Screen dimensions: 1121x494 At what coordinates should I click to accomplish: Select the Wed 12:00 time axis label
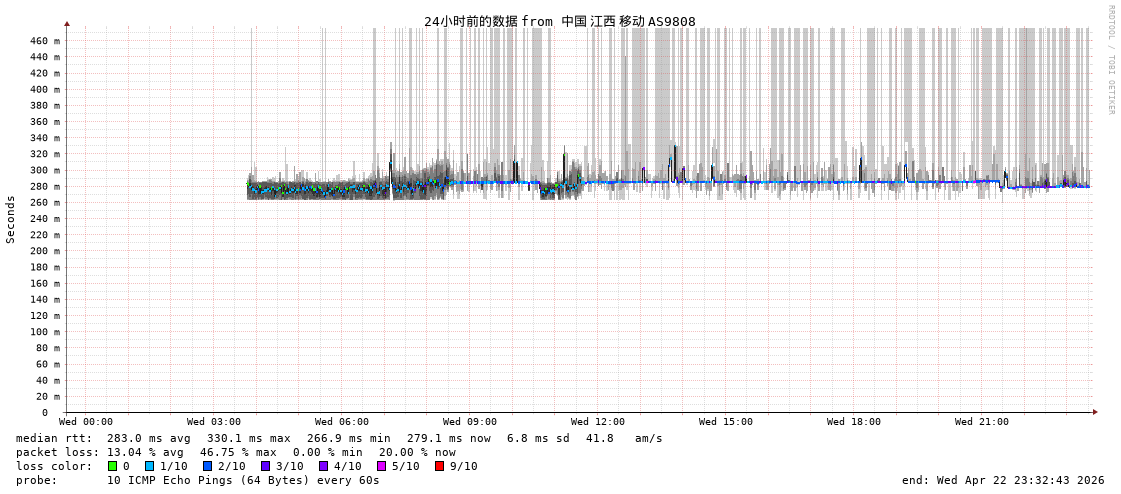click(x=598, y=422)
